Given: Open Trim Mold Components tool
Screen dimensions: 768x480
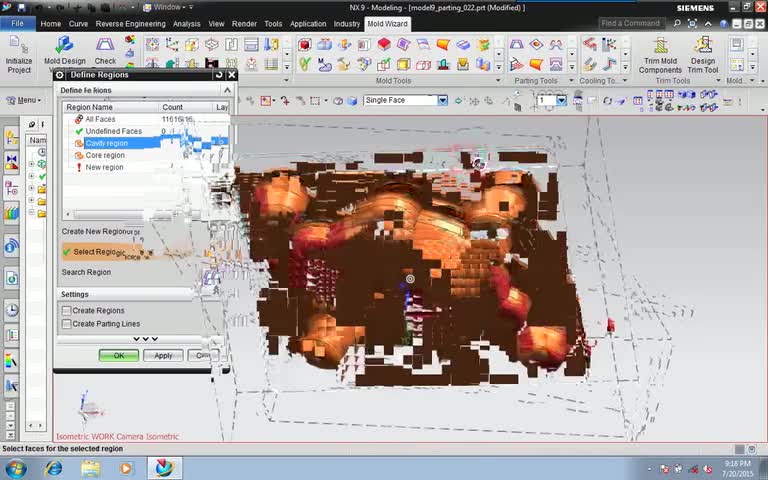Looking at the screenshot, I should 660,55.
